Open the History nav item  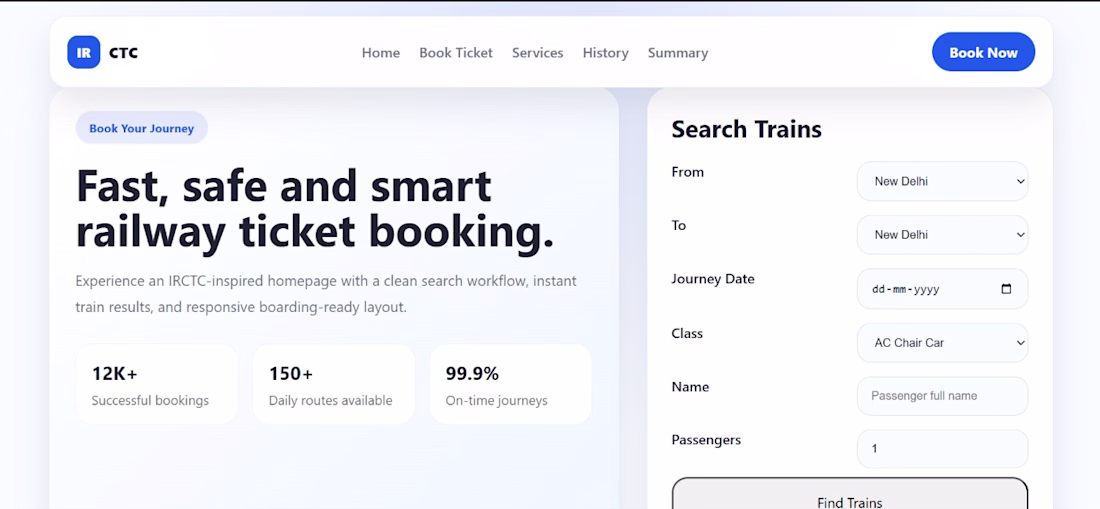click(x=605, y=53)
